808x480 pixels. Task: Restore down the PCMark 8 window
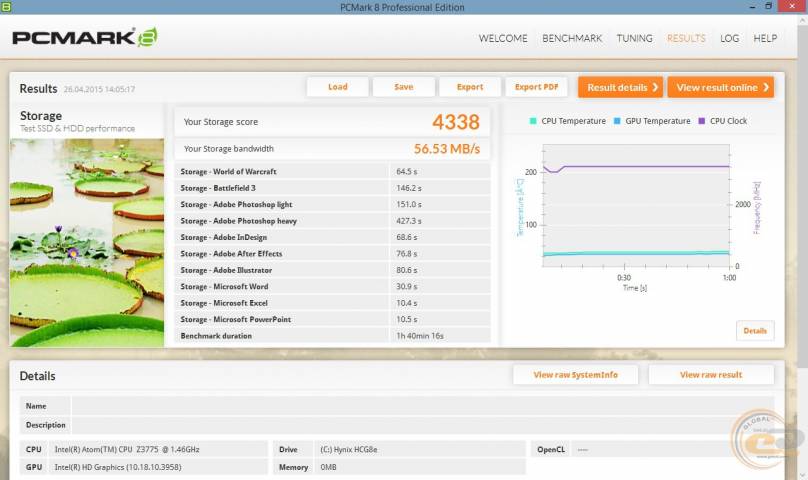768,6
